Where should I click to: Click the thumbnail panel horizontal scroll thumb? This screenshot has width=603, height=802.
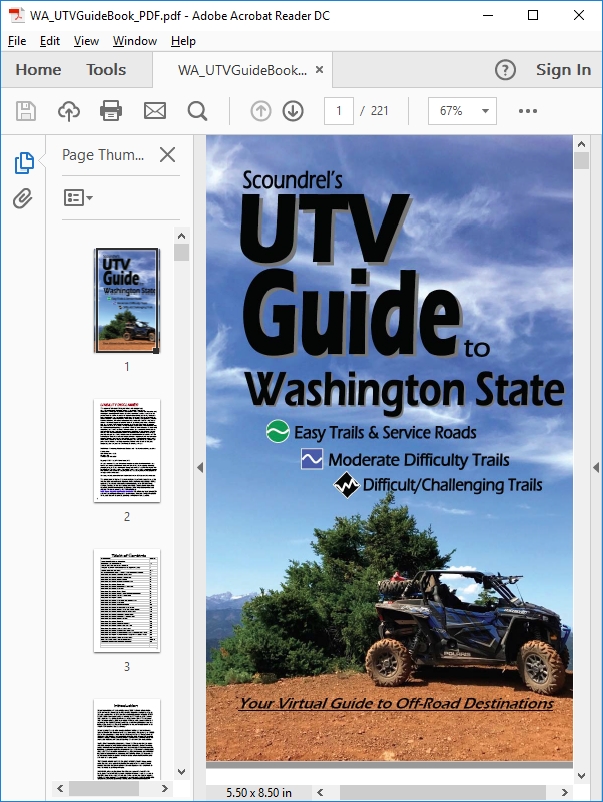pyautogui.click(x=104, y=788)
